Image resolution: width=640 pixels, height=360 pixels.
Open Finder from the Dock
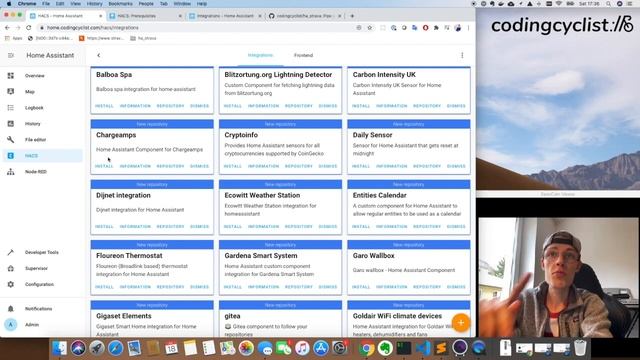click(x=60, y=348)
